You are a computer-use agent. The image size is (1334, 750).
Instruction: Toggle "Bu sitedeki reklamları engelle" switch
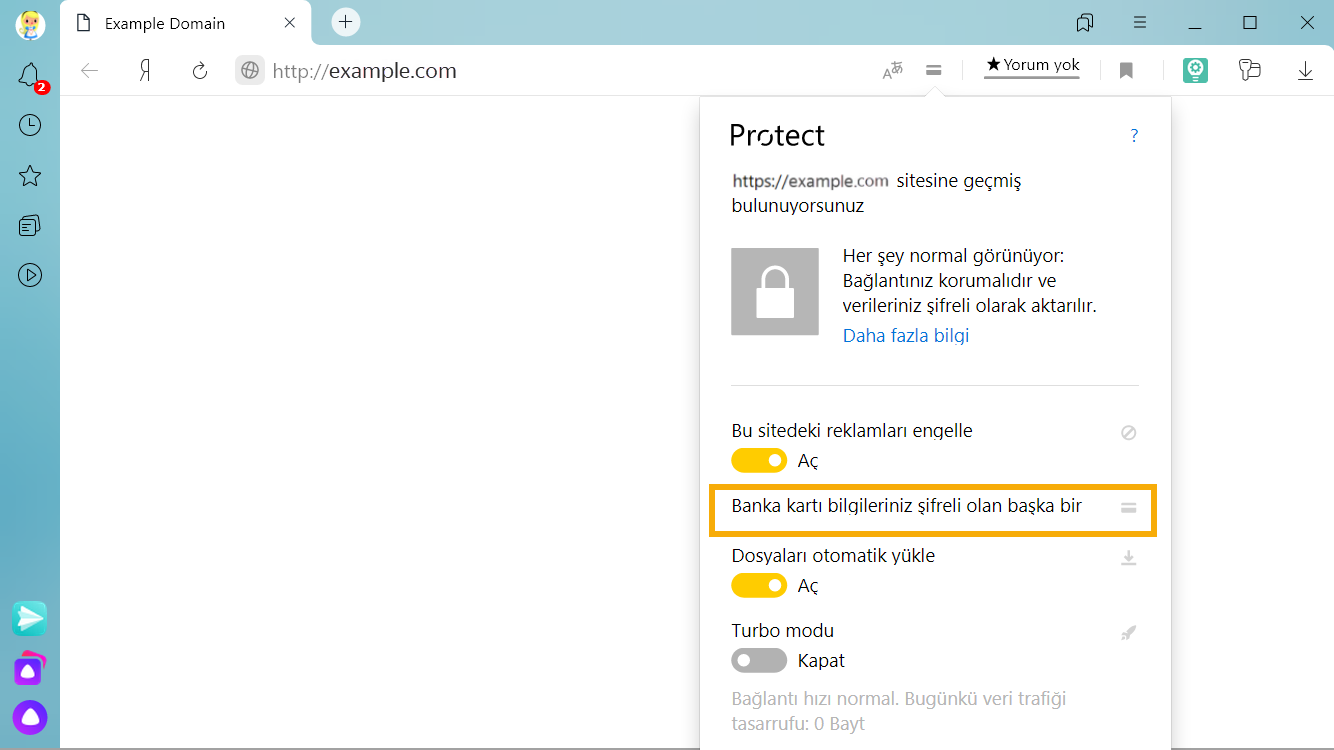pos(759,460)
